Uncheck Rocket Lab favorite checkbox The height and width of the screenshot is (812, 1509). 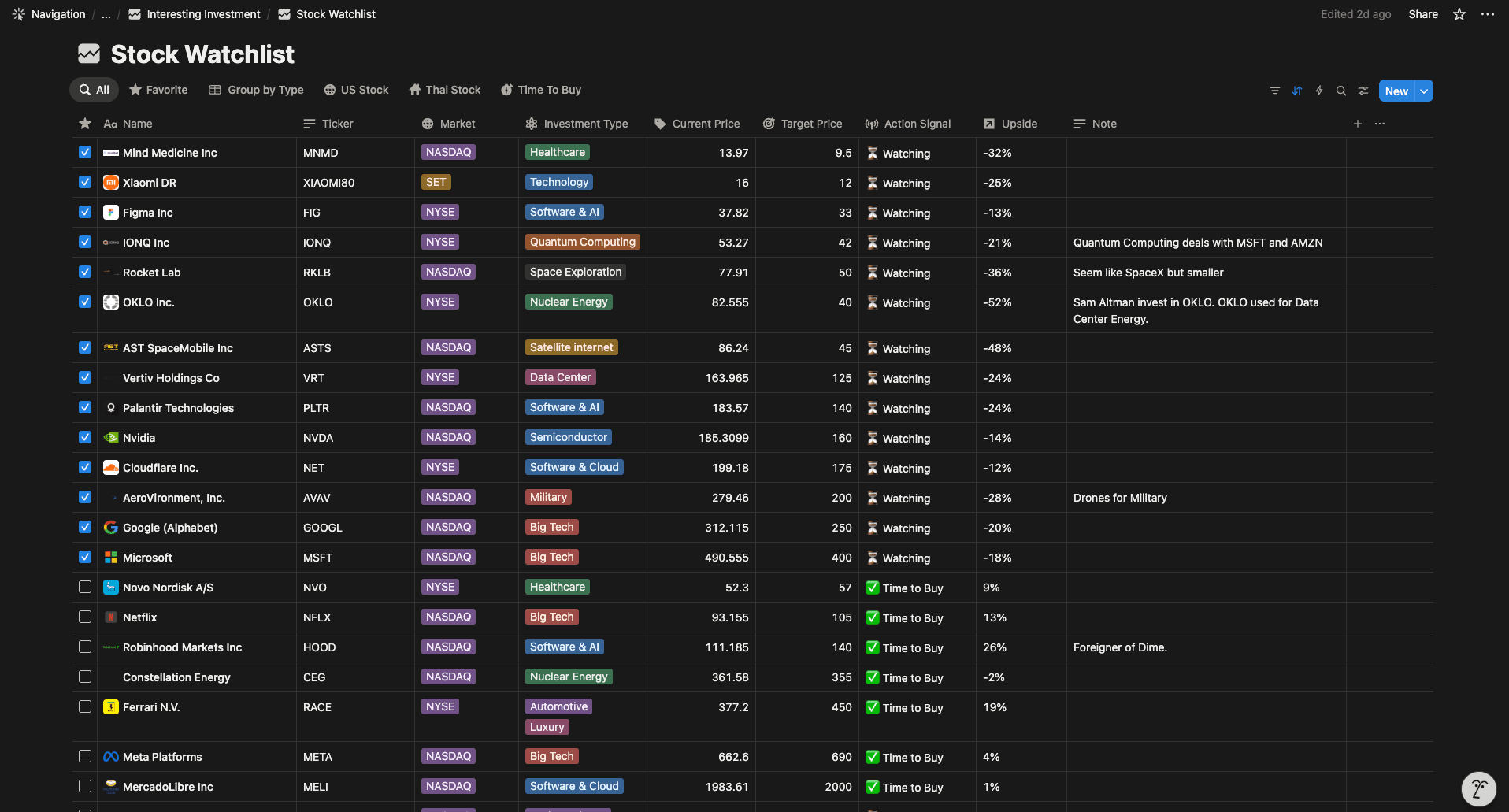(85, 273)
